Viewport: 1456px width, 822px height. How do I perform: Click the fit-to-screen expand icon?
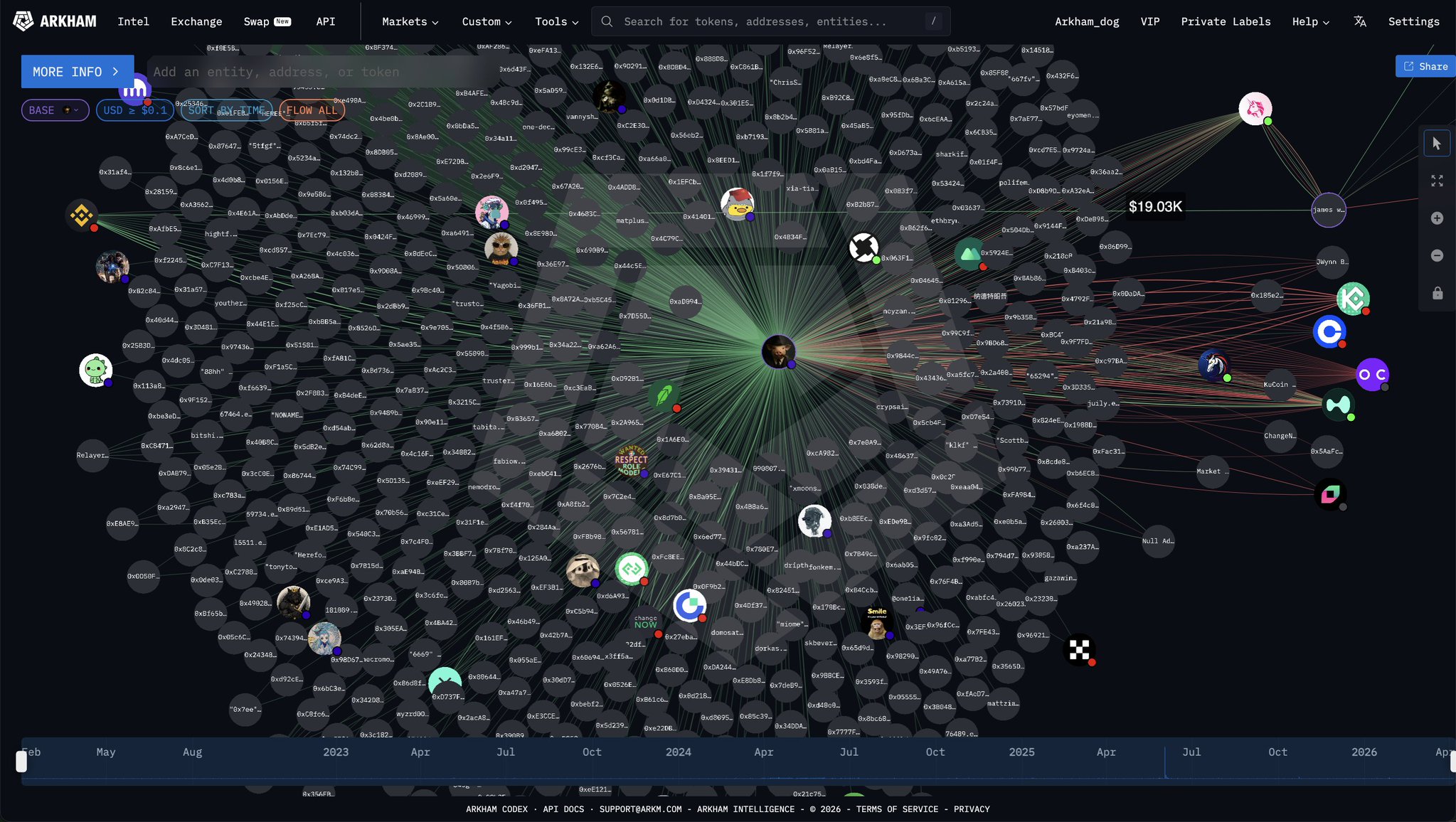(x=1437, y=181)
